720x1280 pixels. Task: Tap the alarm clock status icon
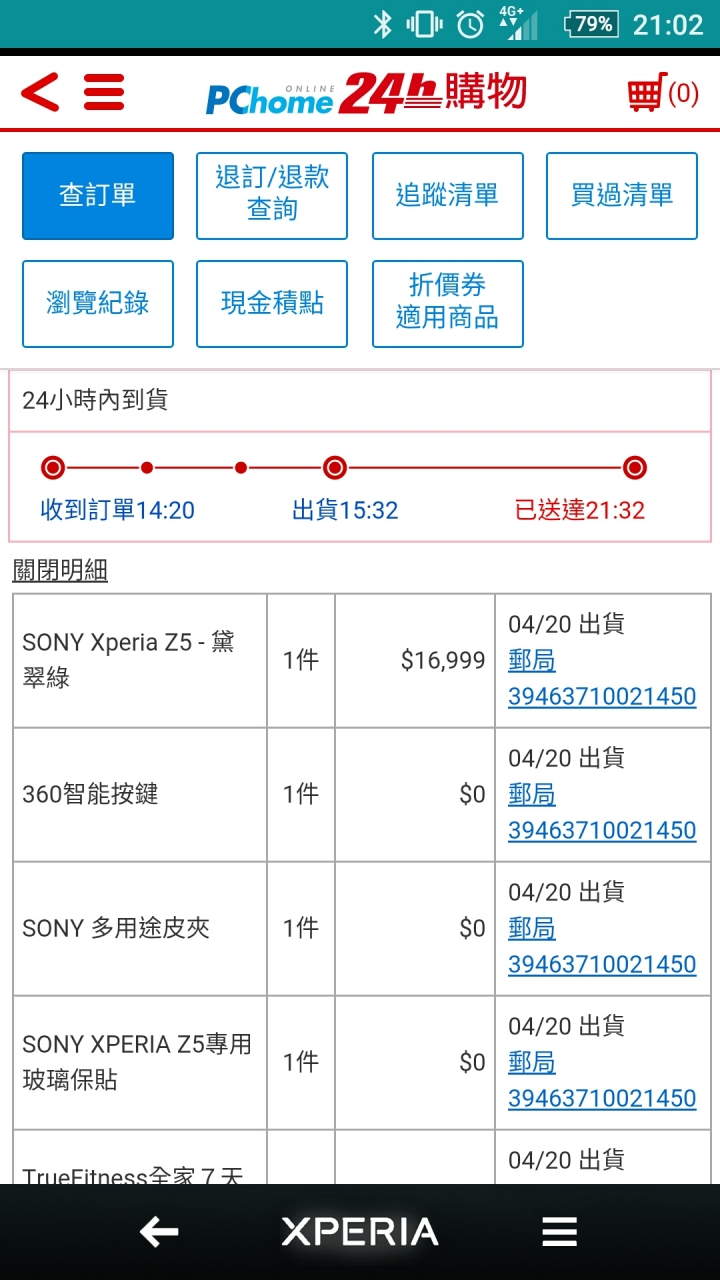click(x=470, y=24)
